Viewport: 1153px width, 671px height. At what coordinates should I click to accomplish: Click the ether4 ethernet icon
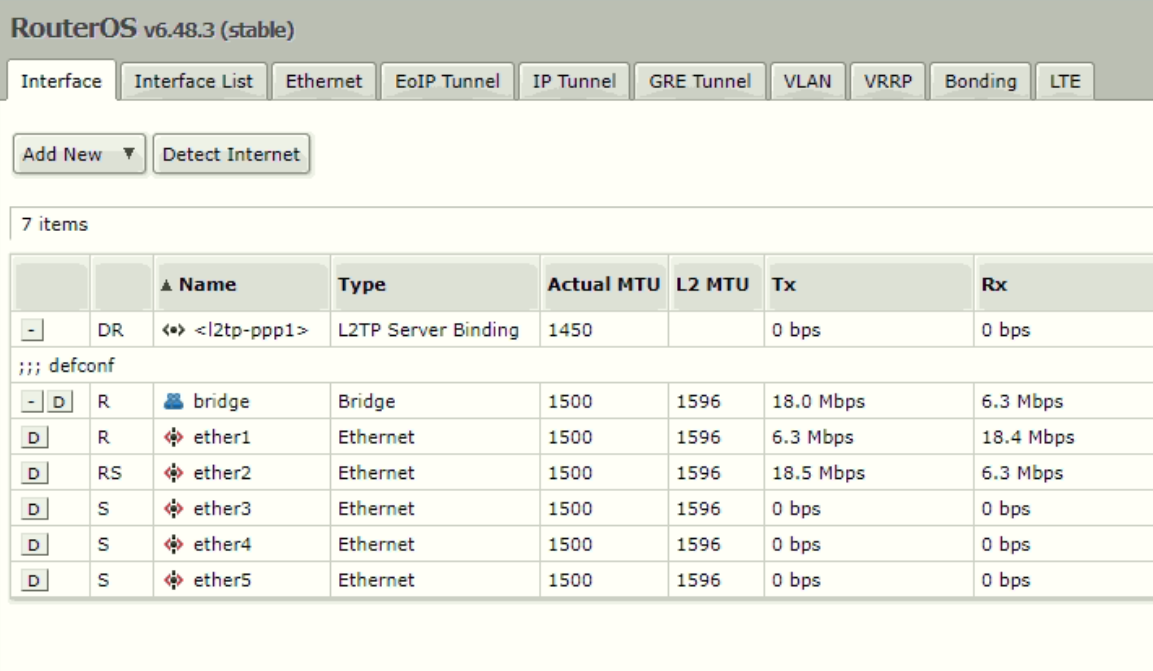tap(174, 545)
